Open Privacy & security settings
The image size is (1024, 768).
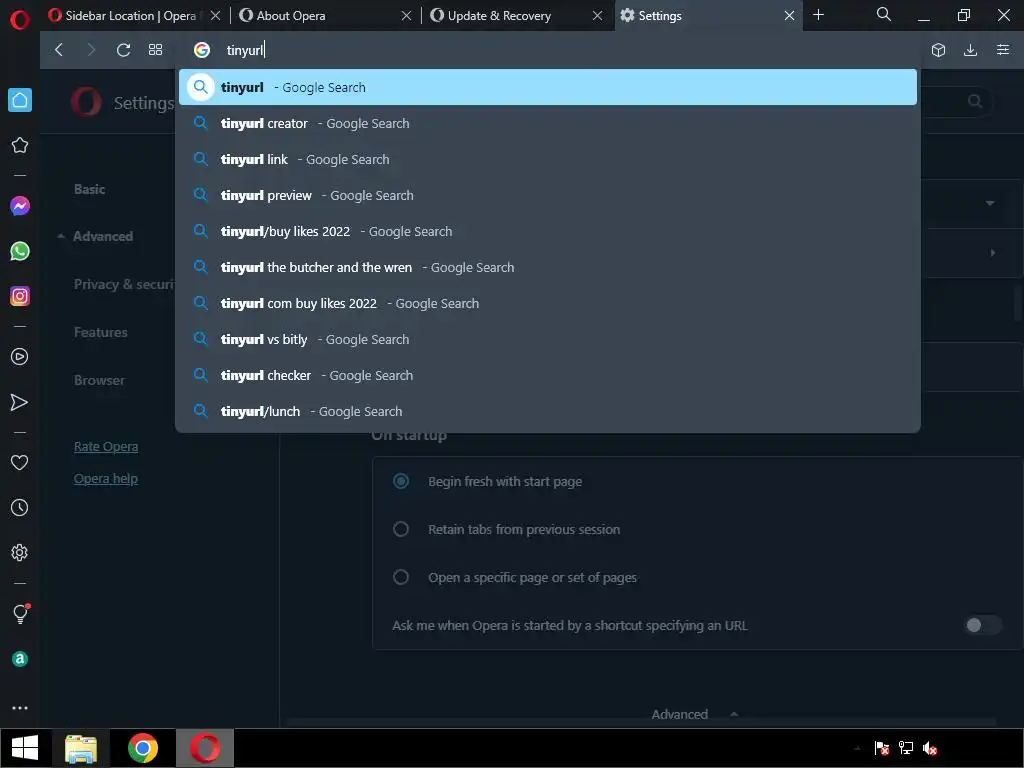tap(124, 284)
